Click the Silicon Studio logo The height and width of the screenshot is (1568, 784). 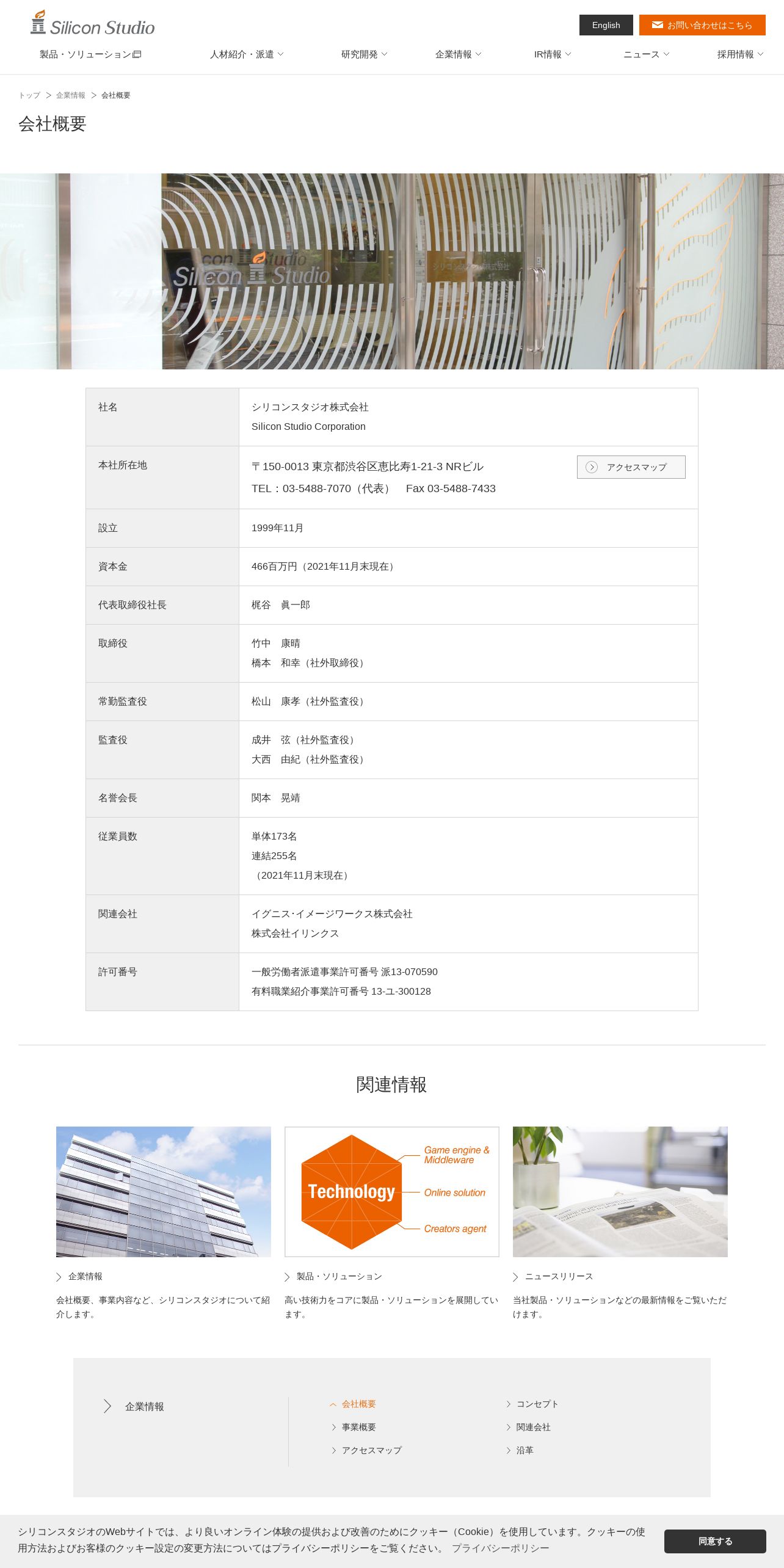(x=93, y=23)
